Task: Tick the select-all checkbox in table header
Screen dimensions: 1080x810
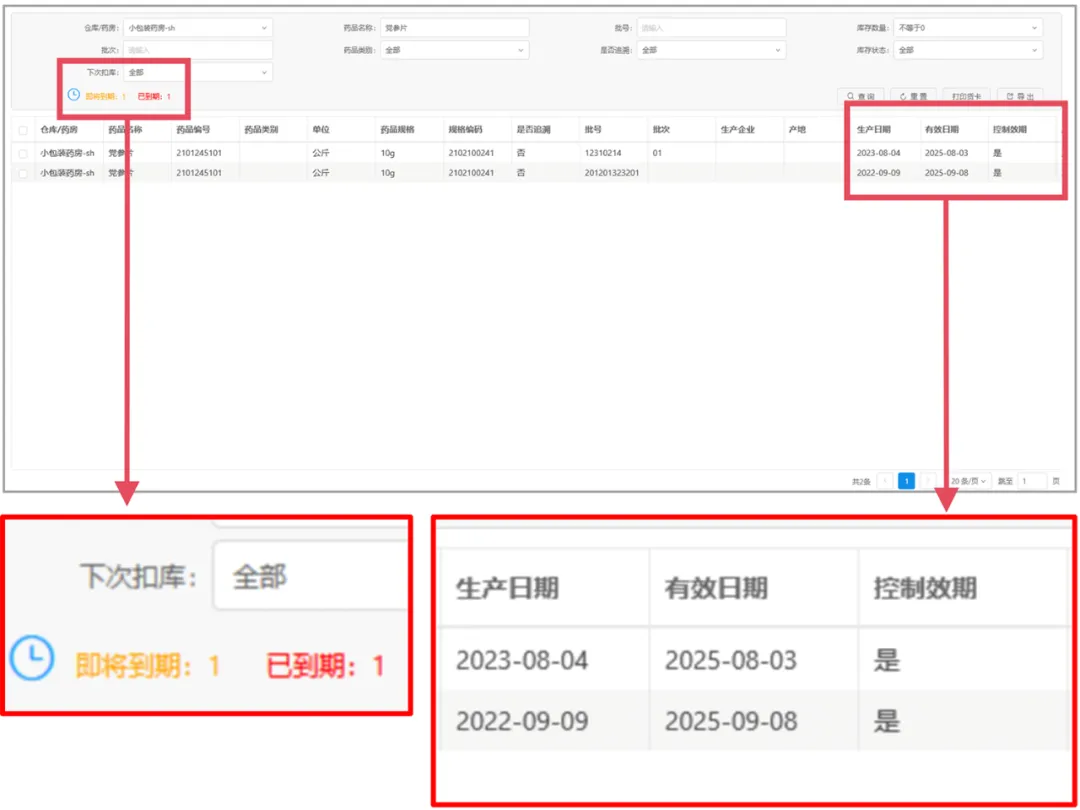Action: click(x=23, y=130)
